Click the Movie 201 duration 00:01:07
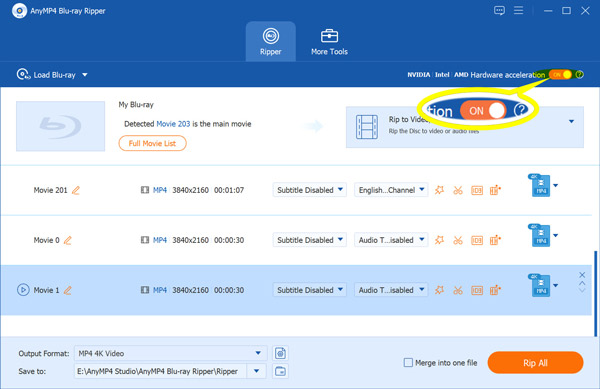600x389 pixels. pyautogui.click(x=229, y=190)
